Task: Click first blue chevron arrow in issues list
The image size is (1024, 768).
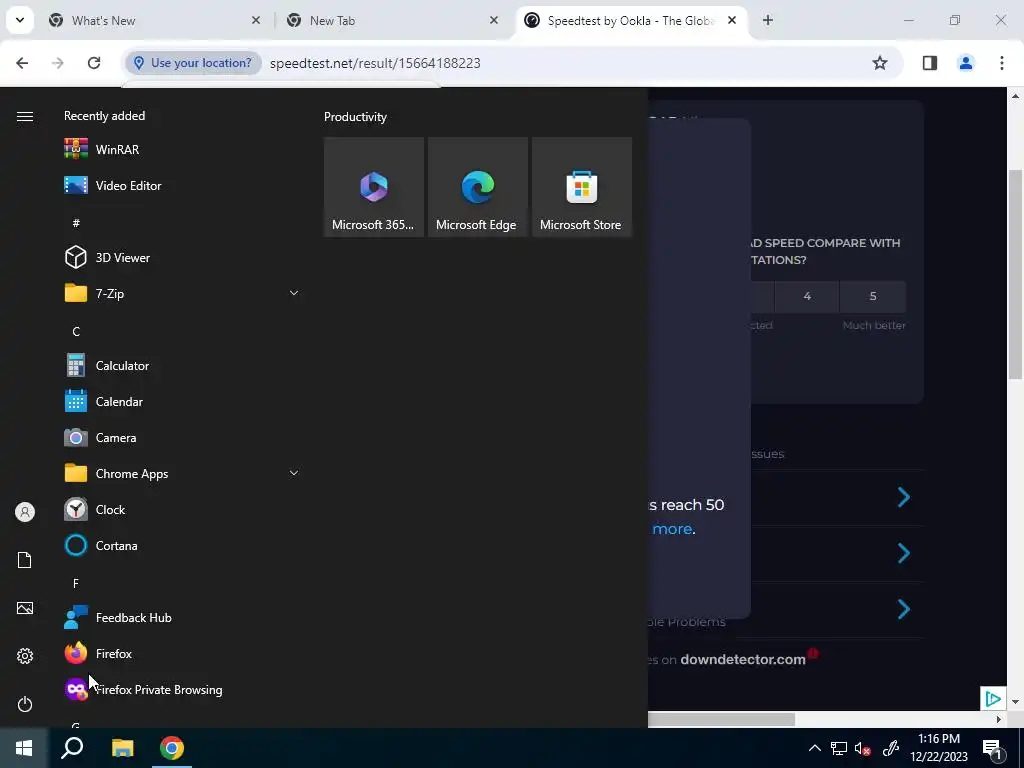Action: click(904, 498)
